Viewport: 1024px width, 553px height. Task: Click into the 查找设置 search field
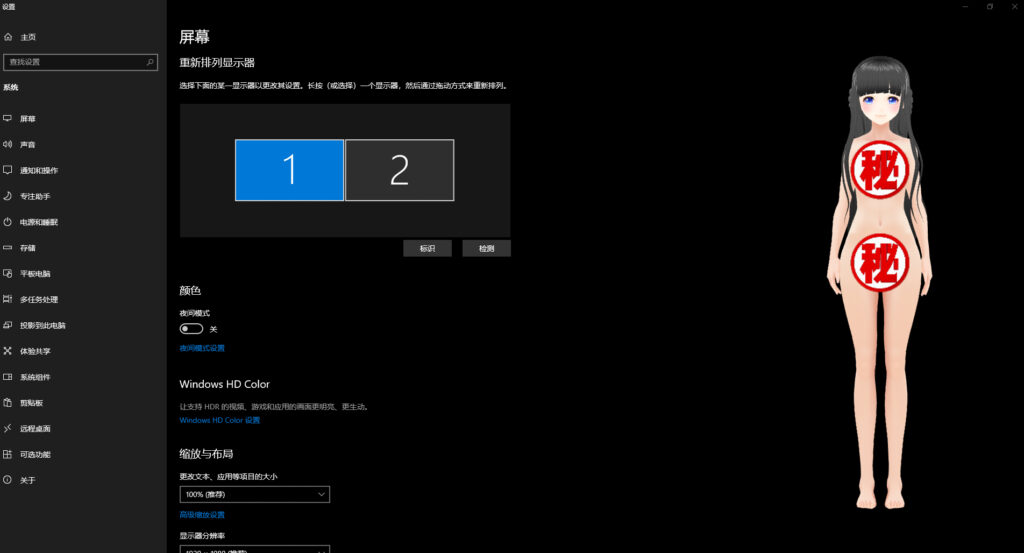tap(75, 62)
